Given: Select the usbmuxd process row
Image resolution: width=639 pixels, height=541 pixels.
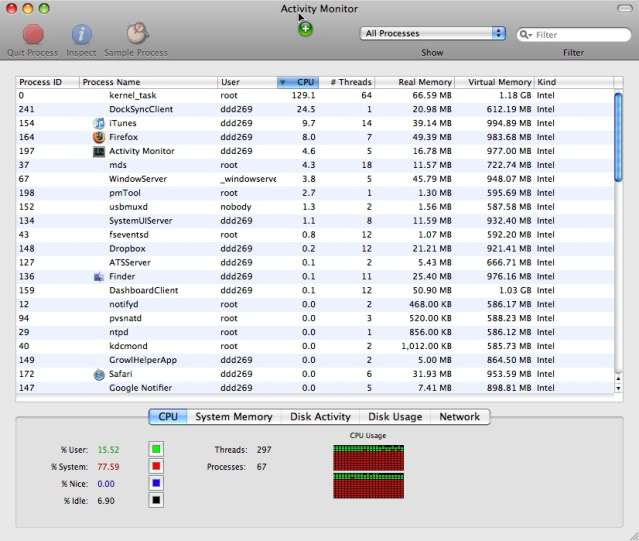Looking at the screenshot, I should pyautogui.click(x=315, y=207).
